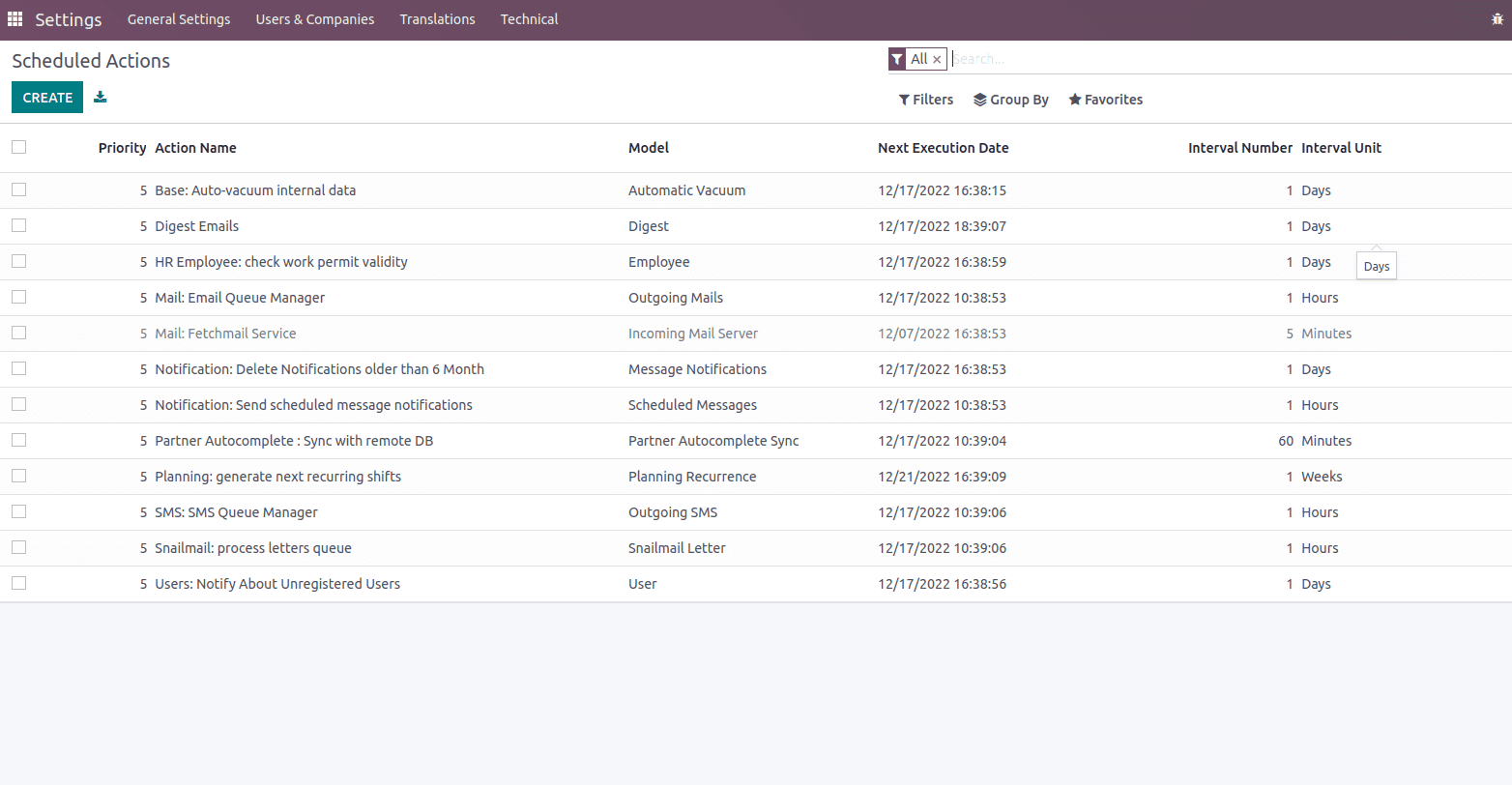
Task: Open the apps grid menu icon
Action: (x=15, y=19)
